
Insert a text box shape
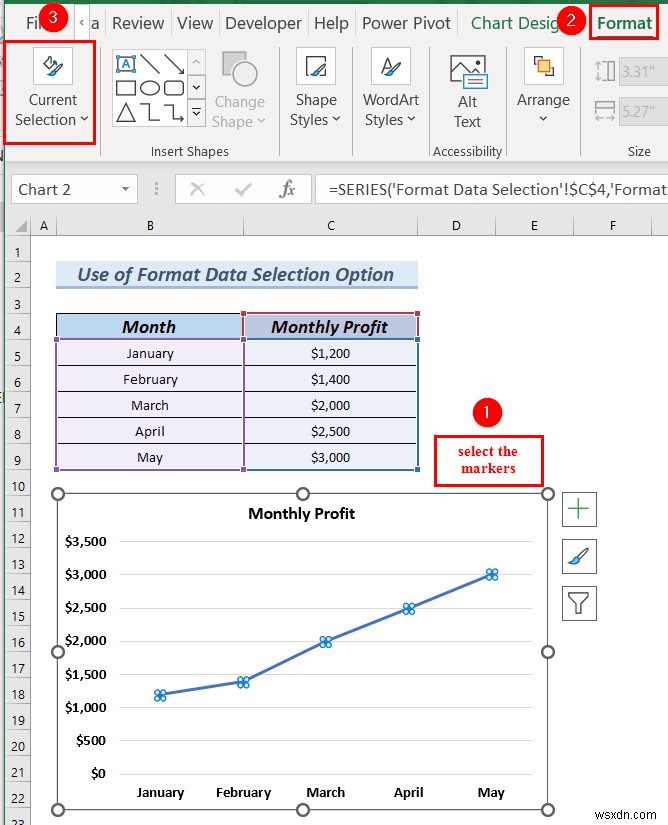click(125, 64)
